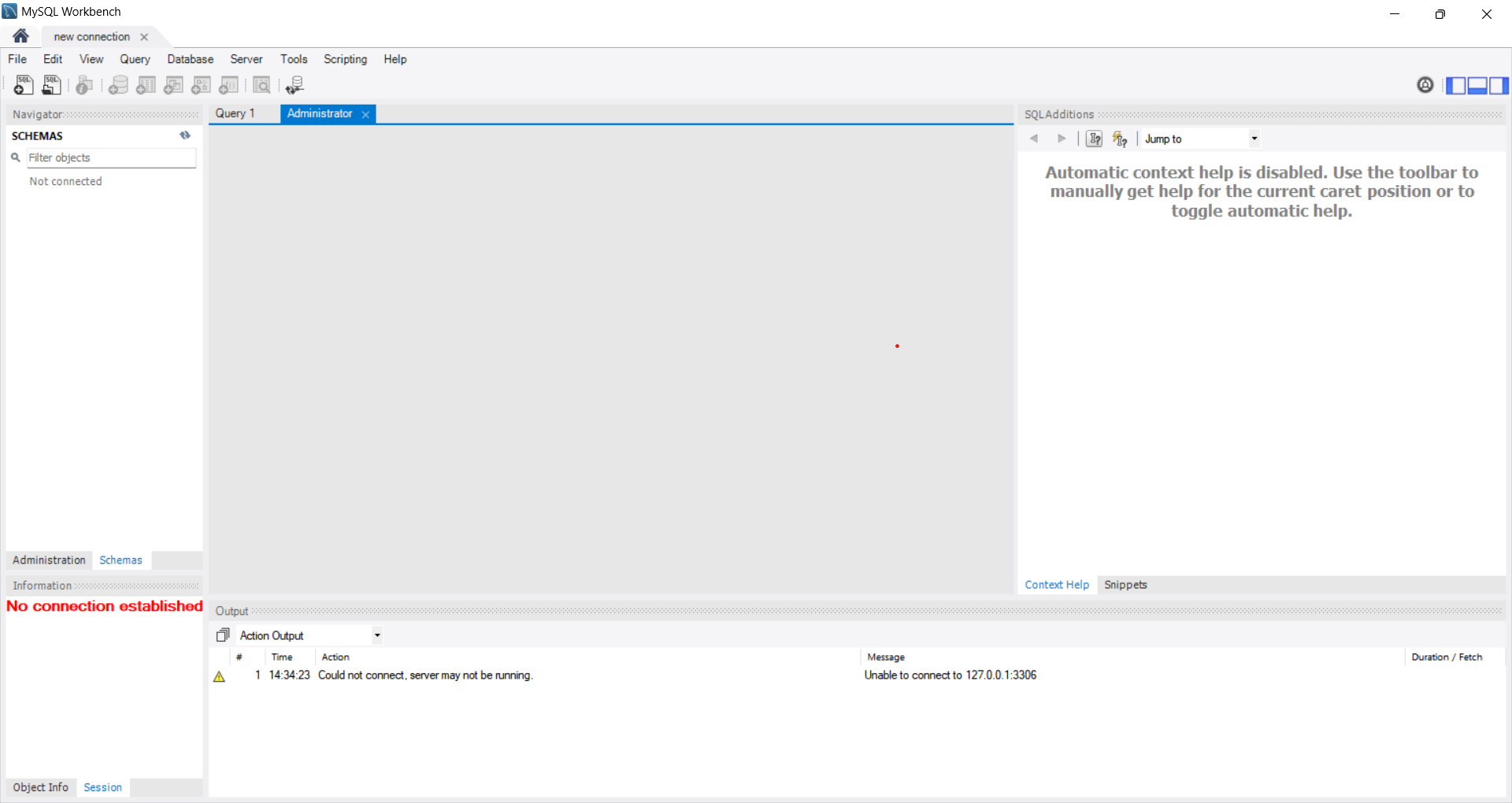
Task: Click the search table data icon
Action: pos(261,85)
